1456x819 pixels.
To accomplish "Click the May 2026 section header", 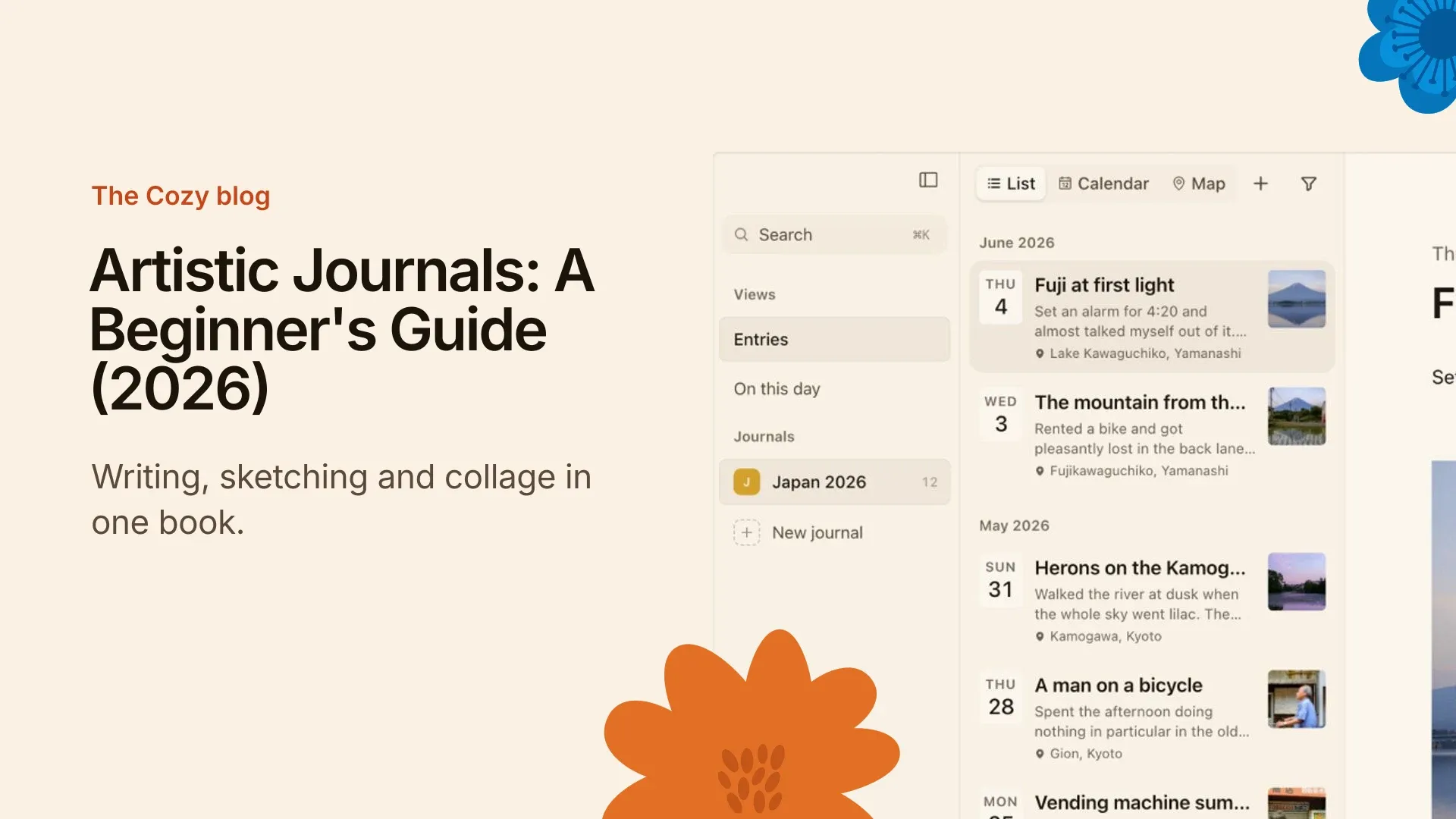I will [x=1014, y=526].
